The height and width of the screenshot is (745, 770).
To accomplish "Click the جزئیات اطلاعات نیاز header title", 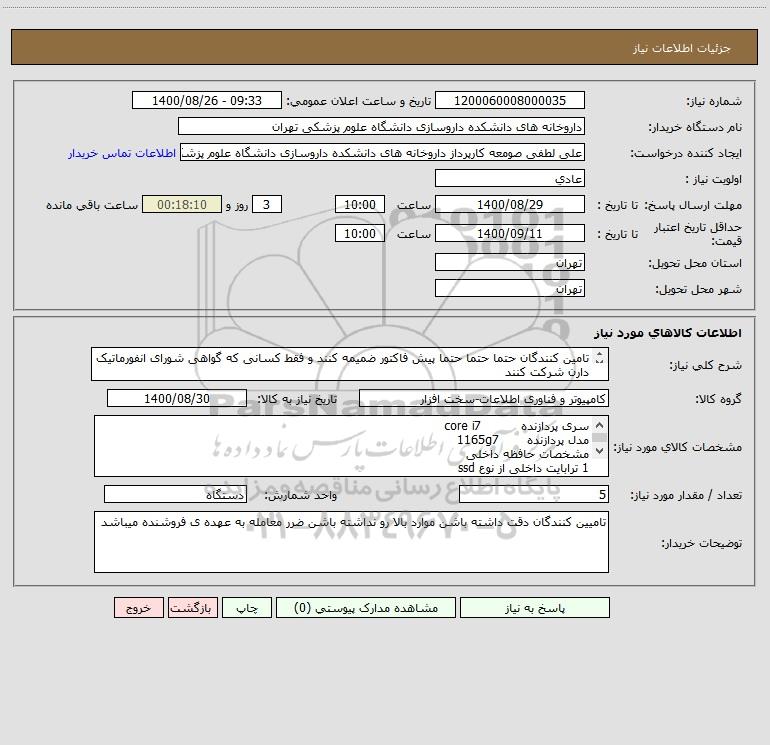I will coord(682,48).
